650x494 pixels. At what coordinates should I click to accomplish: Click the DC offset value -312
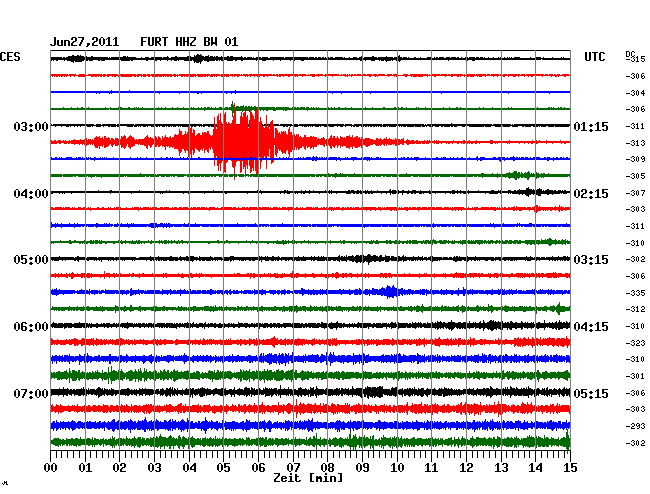(635, 309)
